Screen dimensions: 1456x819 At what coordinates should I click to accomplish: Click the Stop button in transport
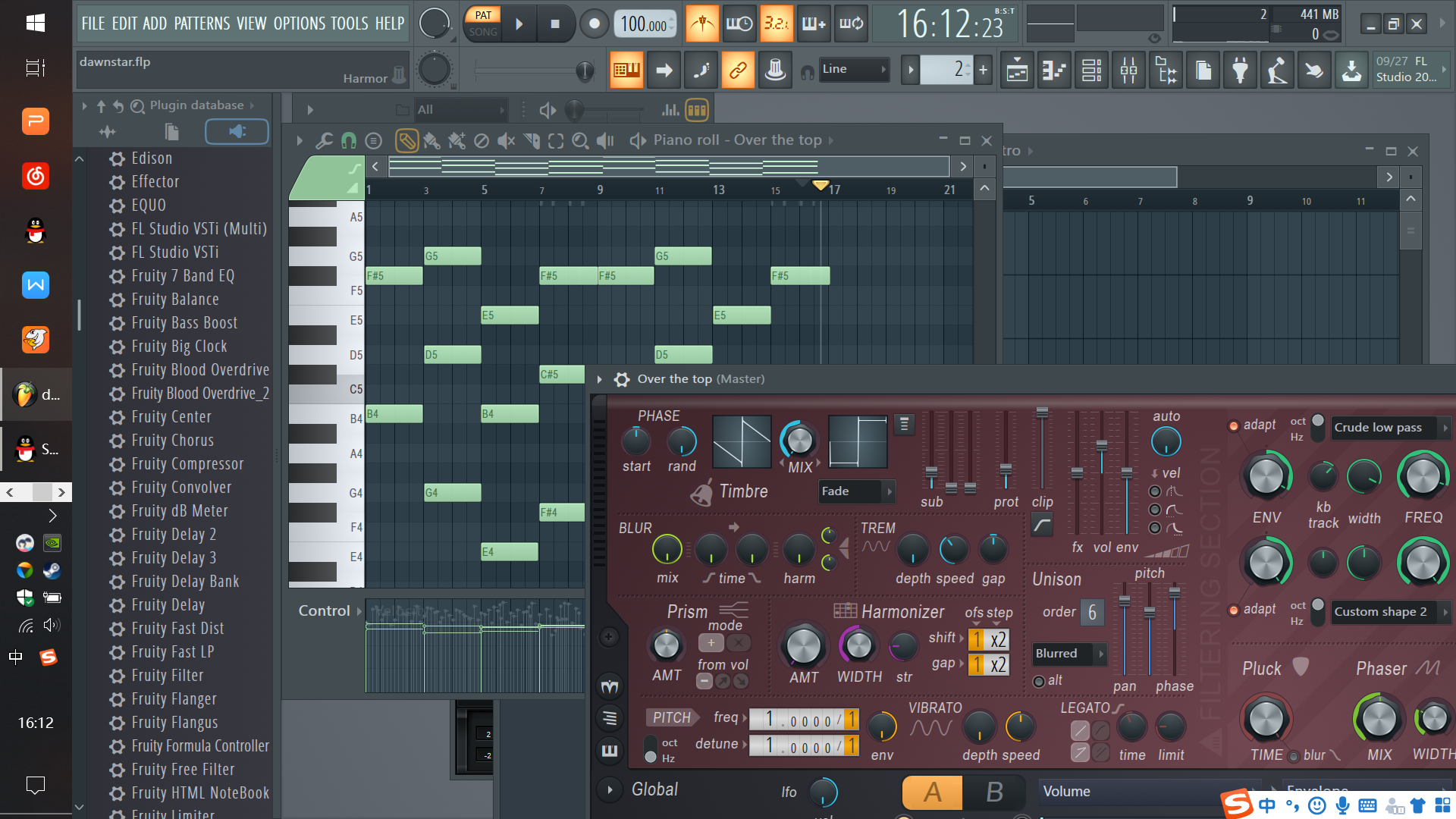point(555,24)
